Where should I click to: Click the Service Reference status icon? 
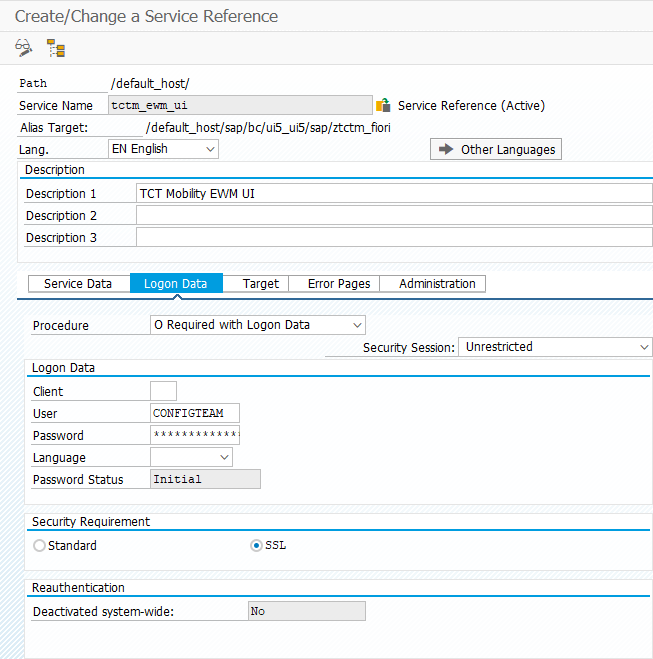pyautogui.click(x=383, y=105)
